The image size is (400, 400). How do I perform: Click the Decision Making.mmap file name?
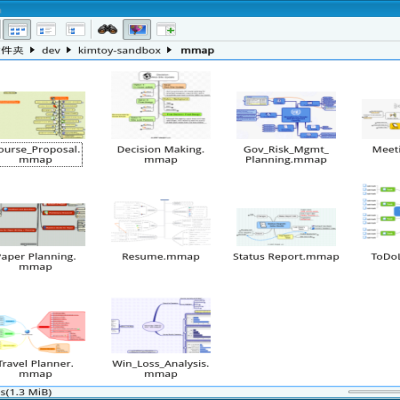(161, 155)
